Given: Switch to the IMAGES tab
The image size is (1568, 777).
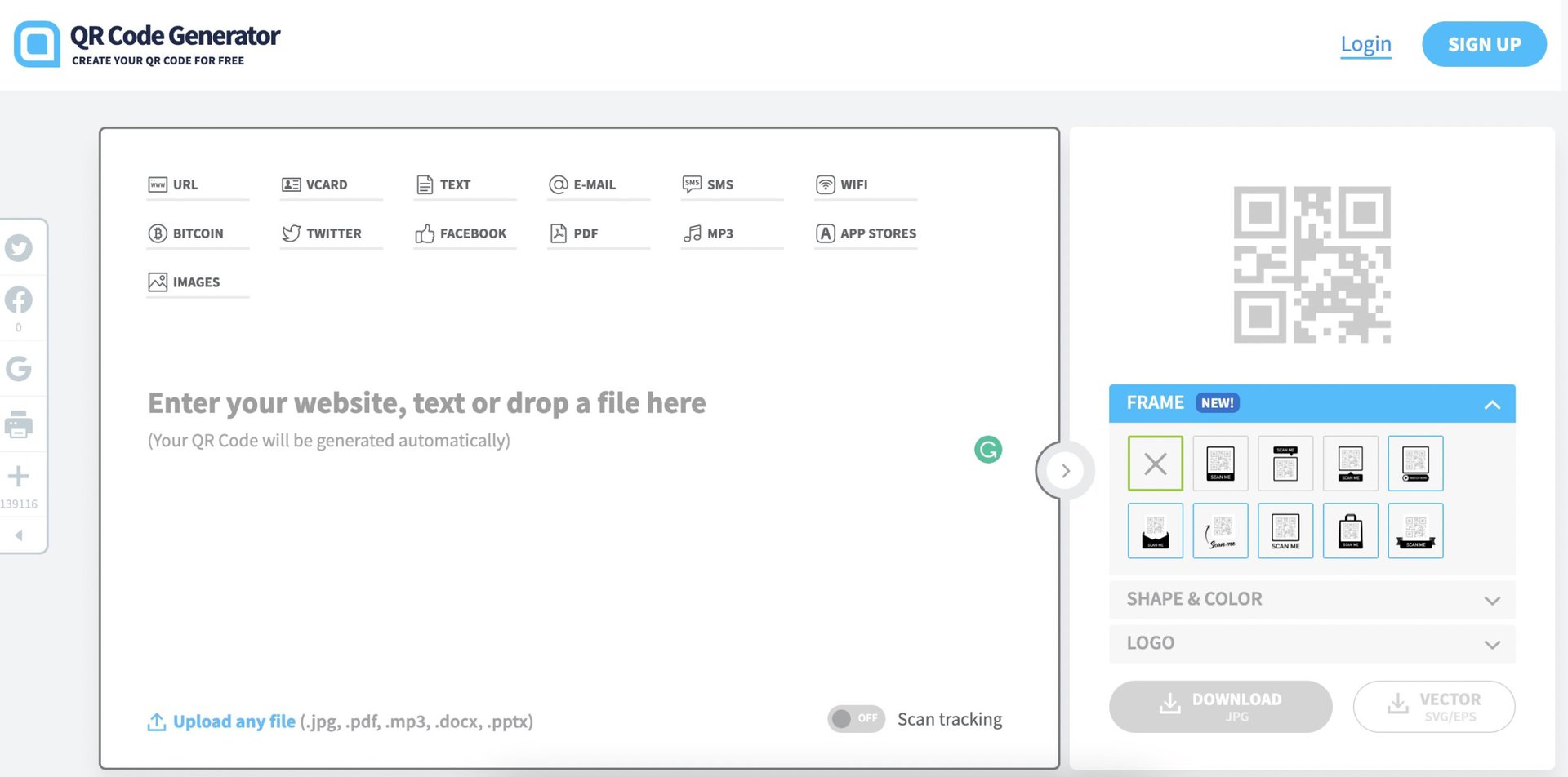Looking at the screenshot, I should coord(198,283).
